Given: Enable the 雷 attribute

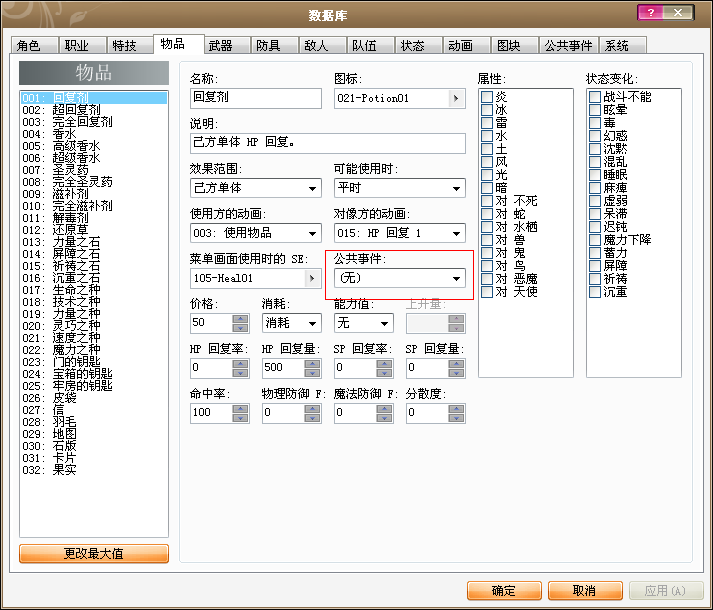Looking at the screenshot, I should (487, 123).
